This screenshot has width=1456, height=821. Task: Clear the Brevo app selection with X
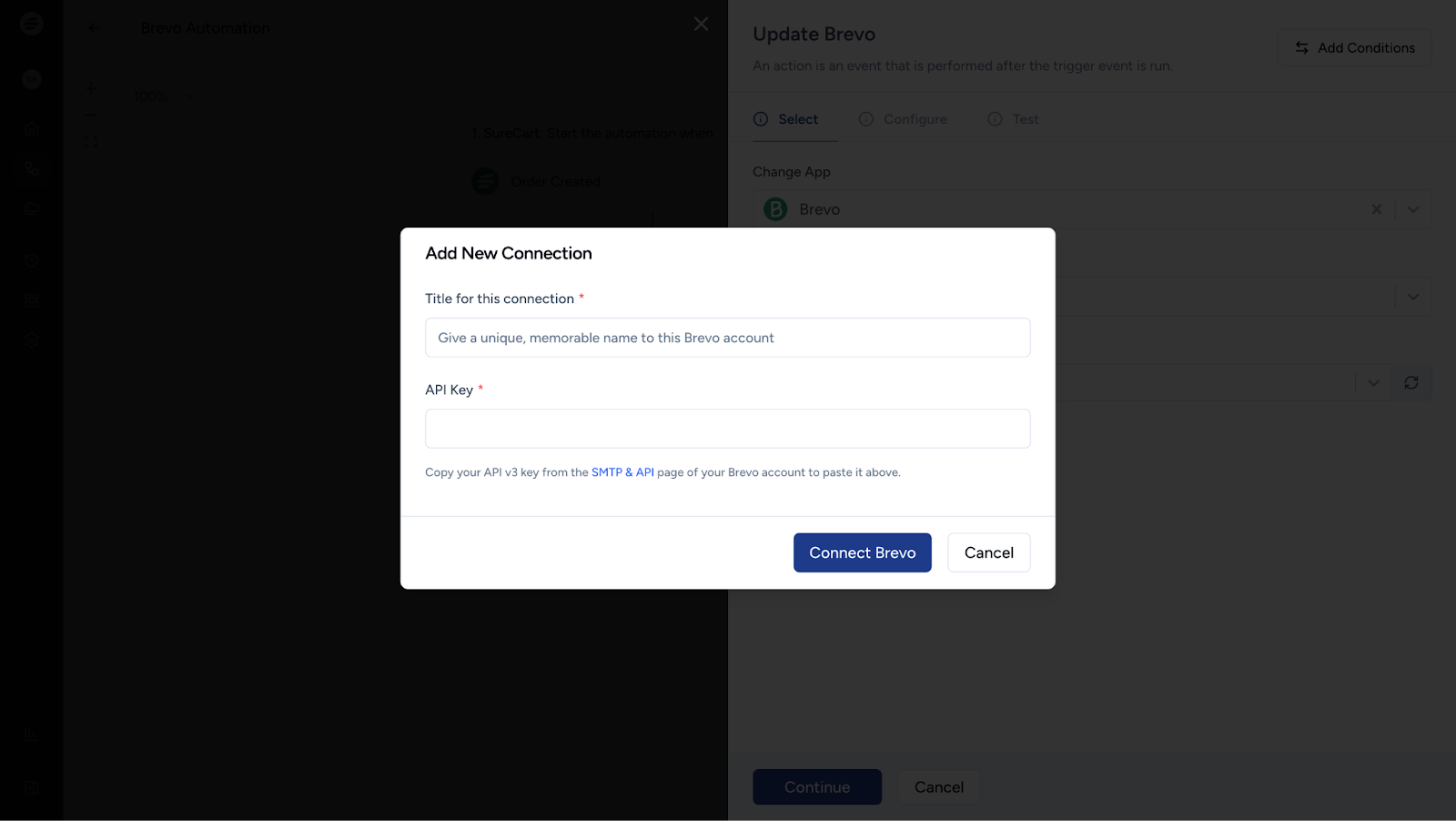coord(1376,209)
